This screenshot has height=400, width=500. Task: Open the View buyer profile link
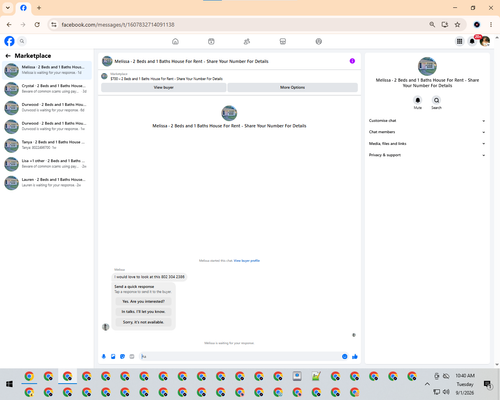pyautogui.click(x=247, y=261)
